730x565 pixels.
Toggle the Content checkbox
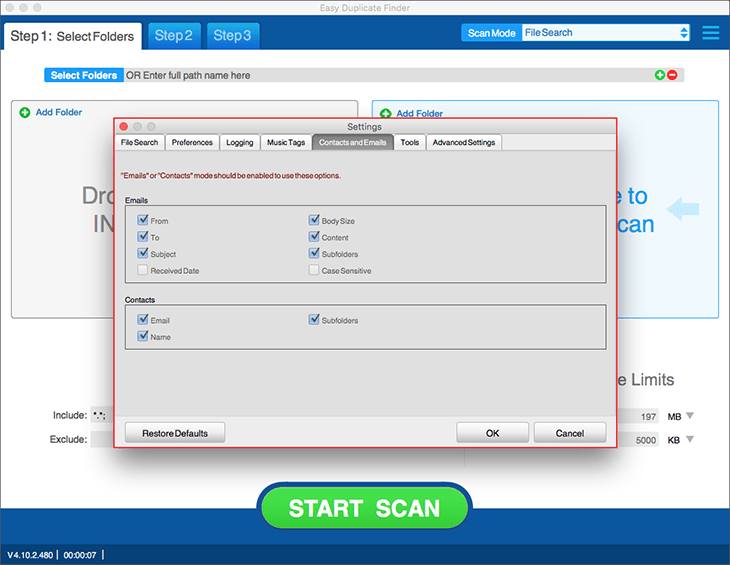coord(314,236)
